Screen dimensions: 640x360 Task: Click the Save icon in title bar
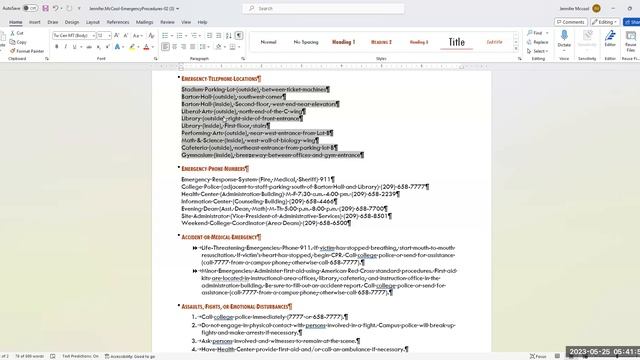coord(45,8)
